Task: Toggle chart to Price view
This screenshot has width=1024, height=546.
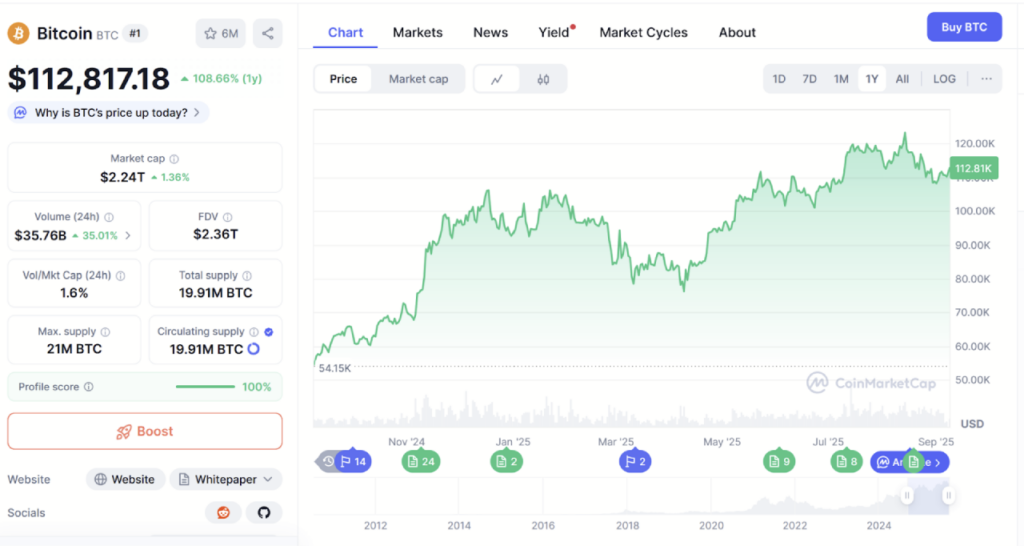Action: tap(343, 79)
